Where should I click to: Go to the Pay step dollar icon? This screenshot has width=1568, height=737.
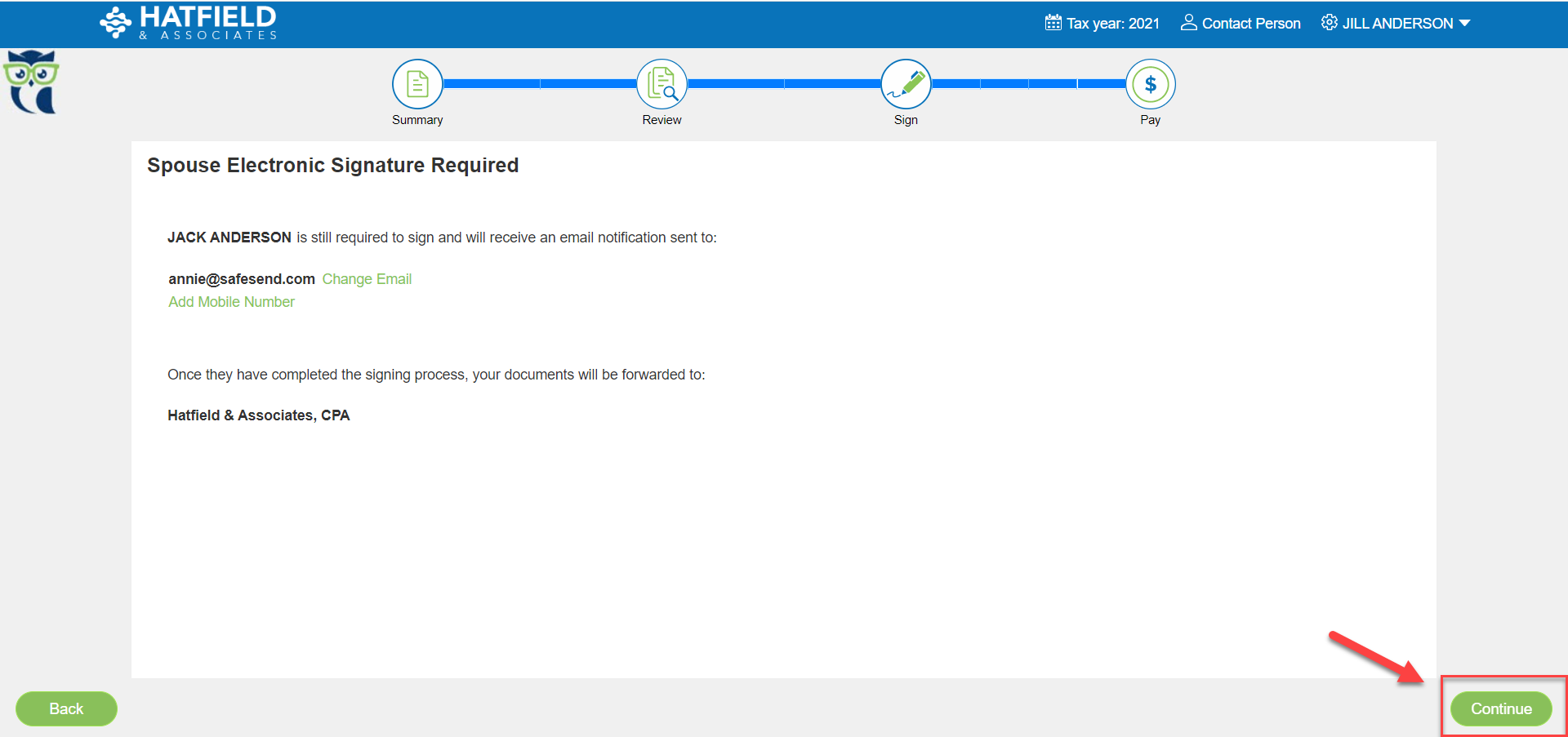tap(1150, 84)
